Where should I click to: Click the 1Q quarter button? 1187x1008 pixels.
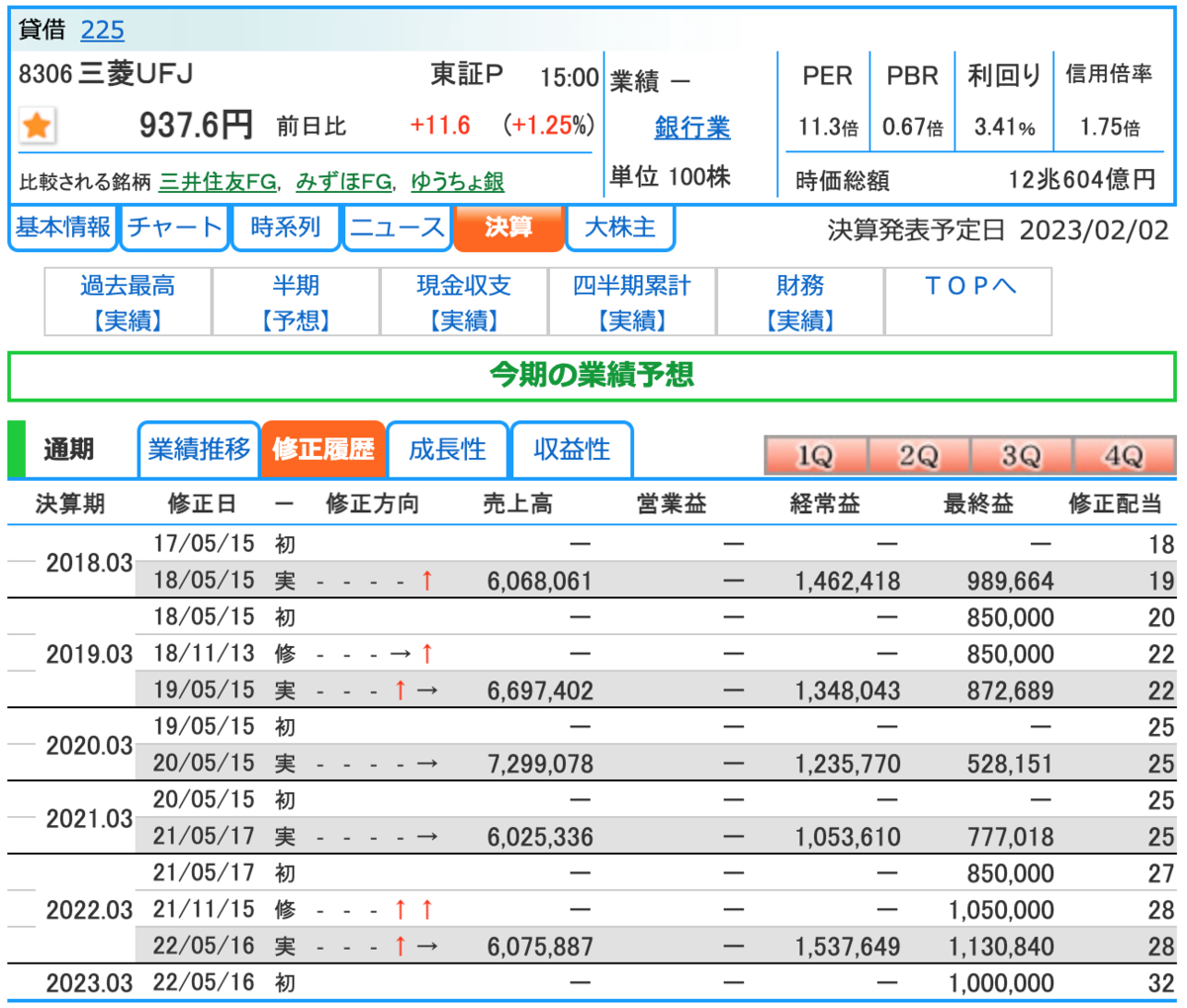(816, 456)
